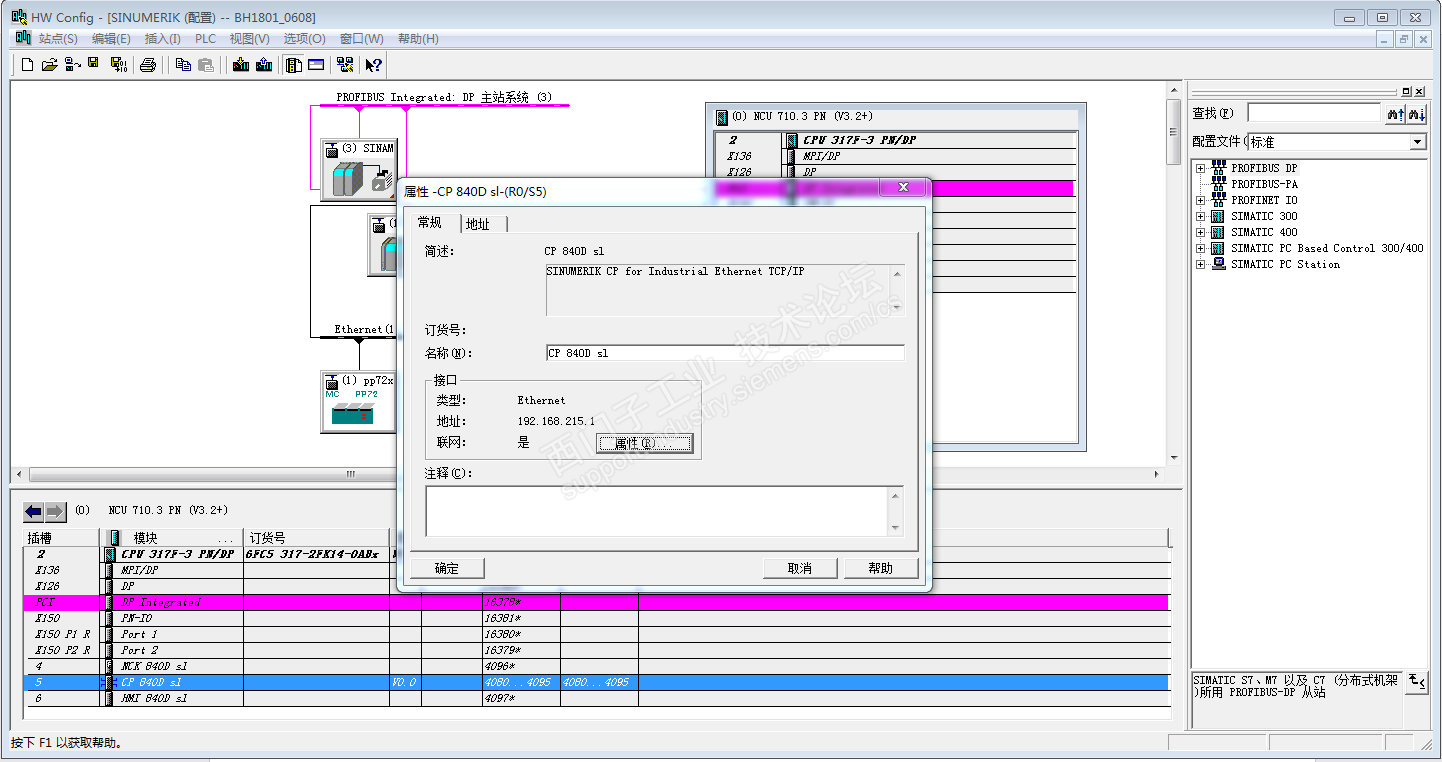Open the 视图(V) menu

click(249, 39)
